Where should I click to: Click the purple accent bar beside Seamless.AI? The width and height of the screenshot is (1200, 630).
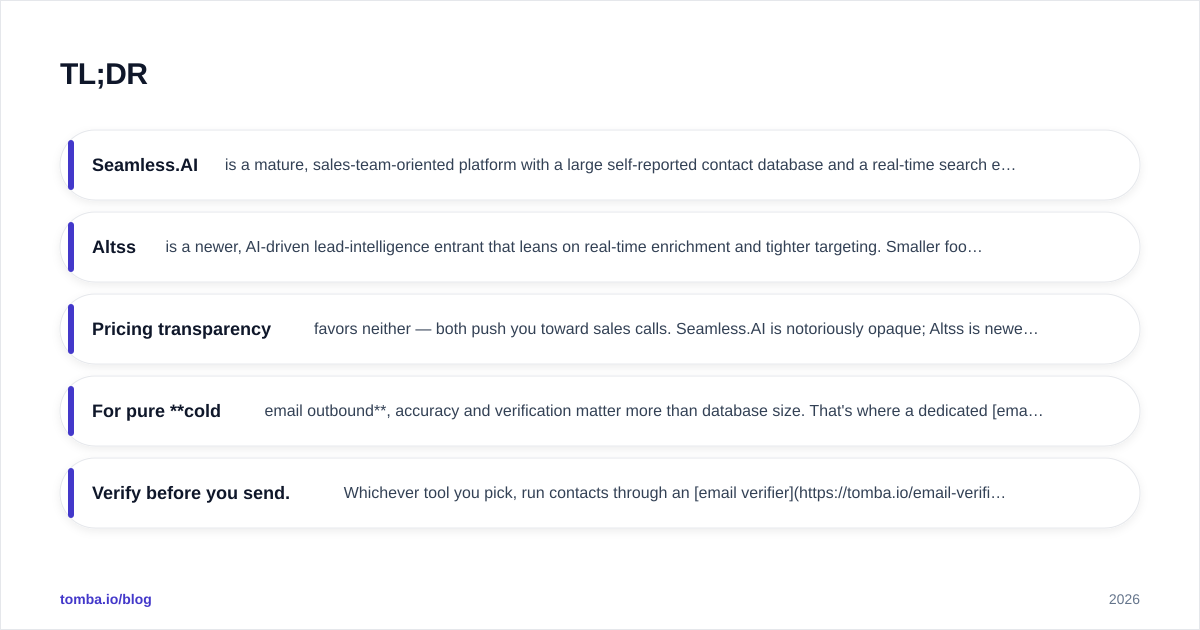click(x=71, y=165)
